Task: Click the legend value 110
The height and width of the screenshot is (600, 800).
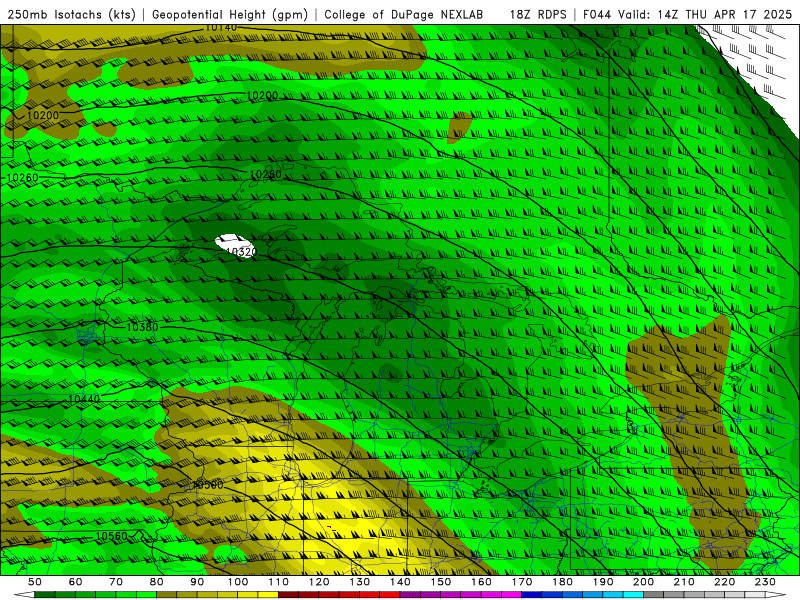Action: [279, 582]
